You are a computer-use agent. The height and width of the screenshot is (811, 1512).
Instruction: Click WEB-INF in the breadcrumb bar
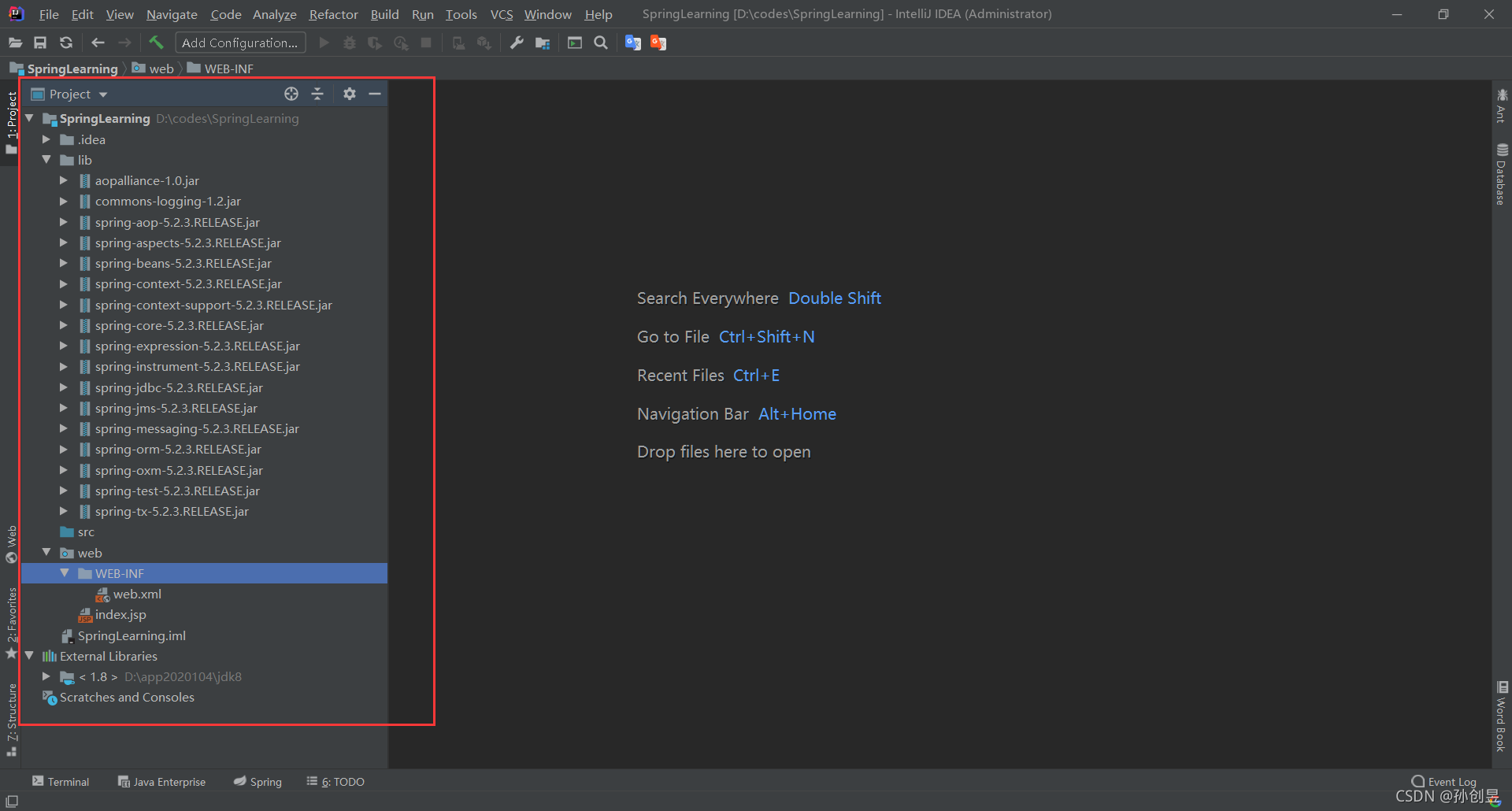(220, 69)
